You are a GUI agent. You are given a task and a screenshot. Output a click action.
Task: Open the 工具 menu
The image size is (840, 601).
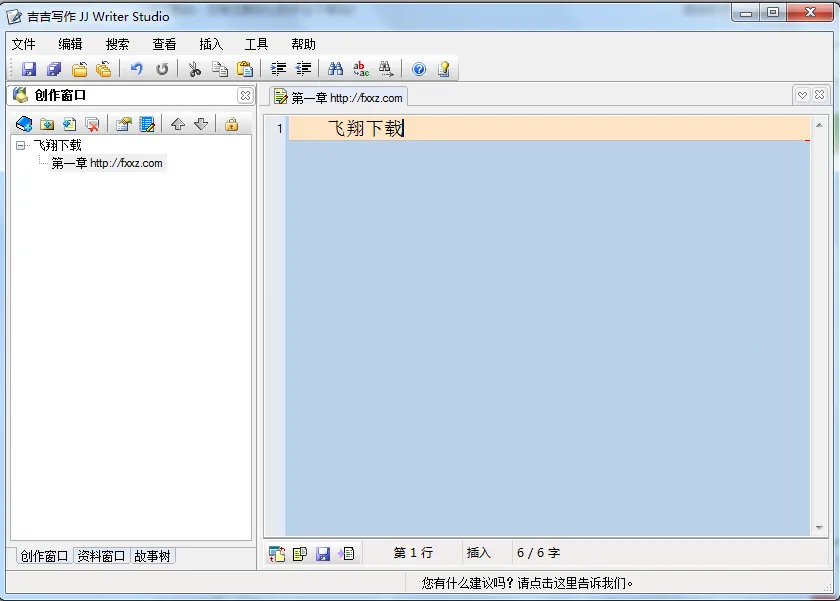pos(256,44)
